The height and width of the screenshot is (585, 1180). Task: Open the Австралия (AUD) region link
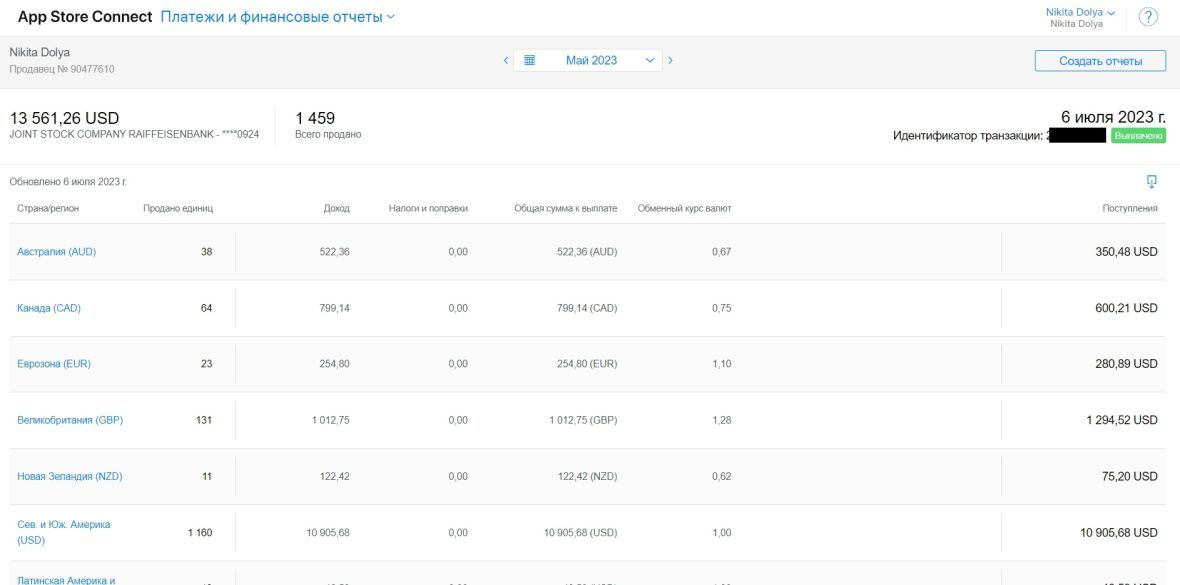(x=56, y=252)
